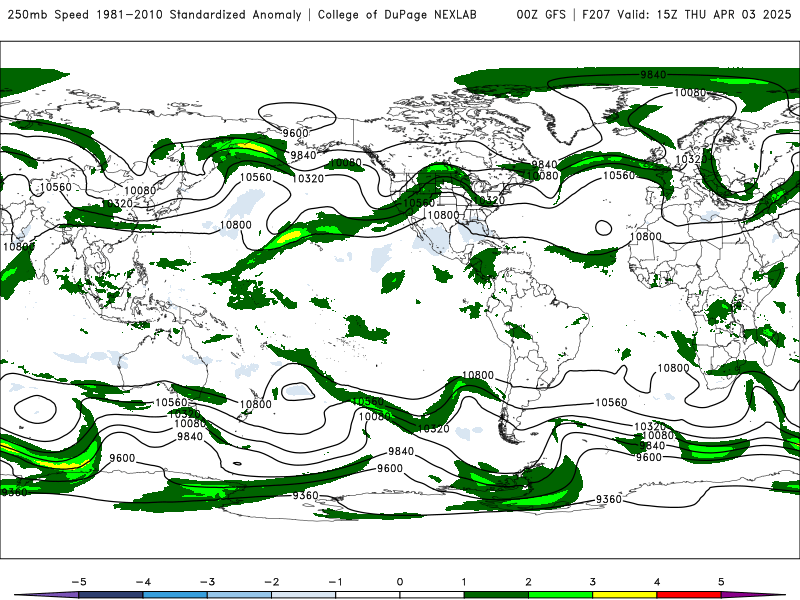Screen dimensions: 800x600
Task: Select the red 4 to 5 colorbar segment
Action: (689, 595)
